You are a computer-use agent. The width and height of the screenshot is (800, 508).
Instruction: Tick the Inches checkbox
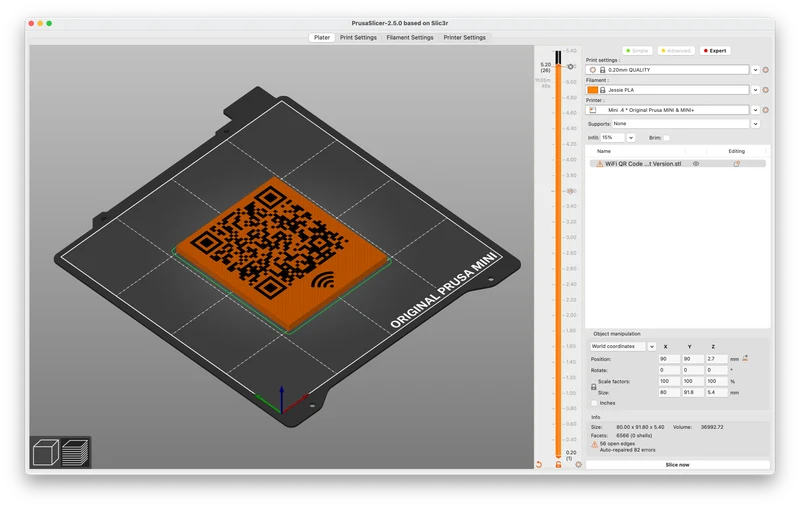[x=594, y=403]
